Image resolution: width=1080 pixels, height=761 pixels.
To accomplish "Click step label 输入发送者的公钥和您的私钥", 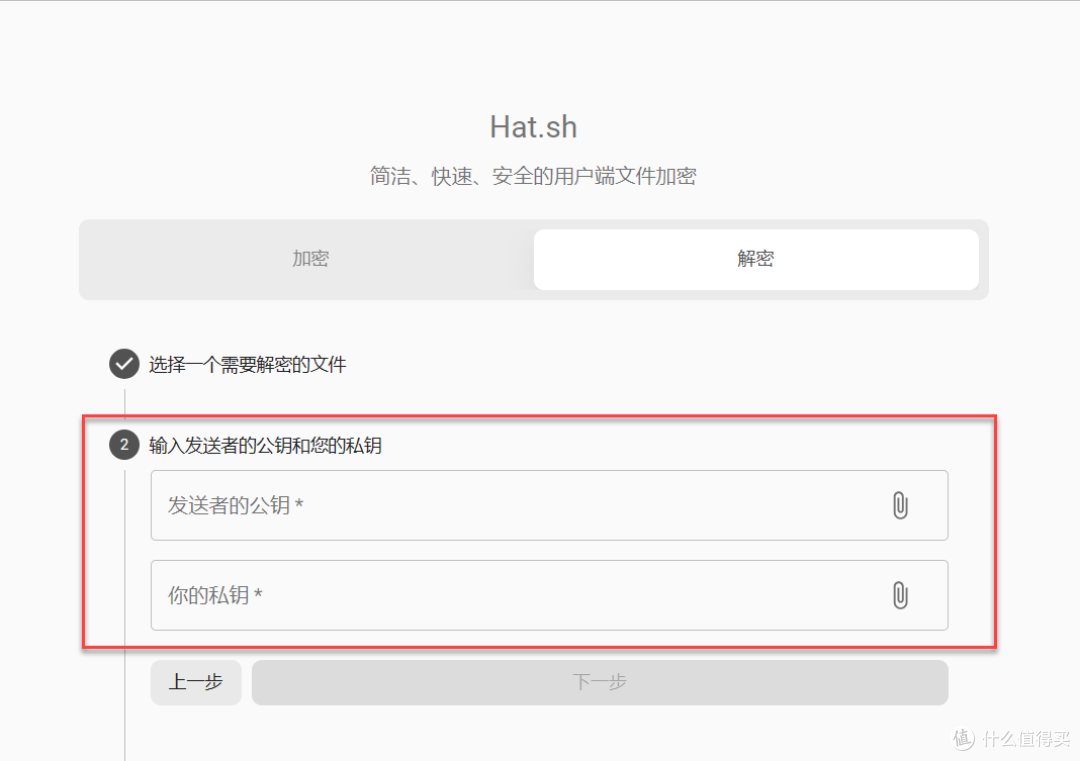I will (x=265, y=446).
